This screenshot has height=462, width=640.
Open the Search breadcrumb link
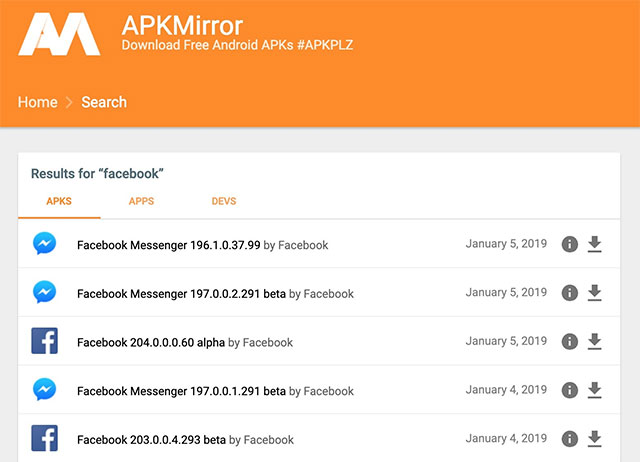click(104, 102)
